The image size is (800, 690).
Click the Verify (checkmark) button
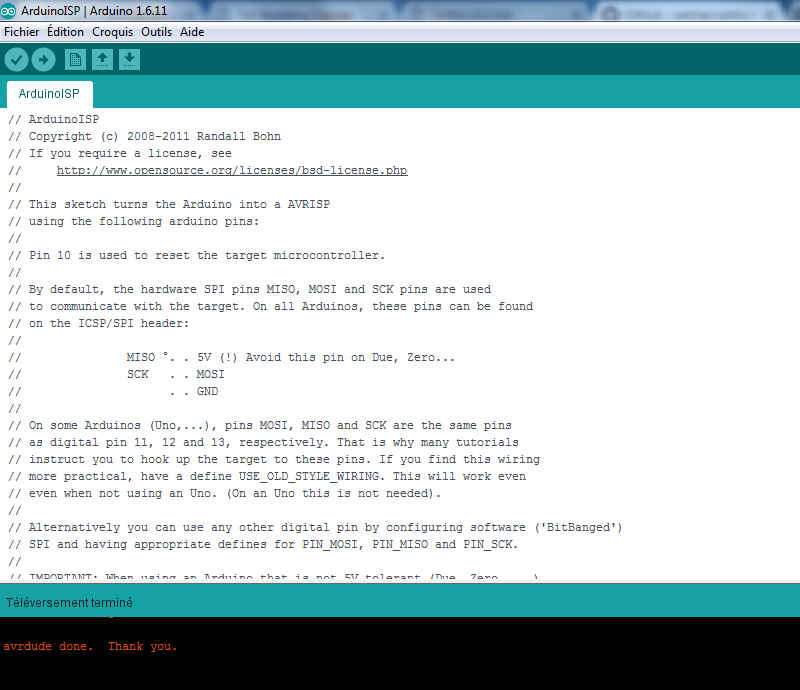[16, 60]
